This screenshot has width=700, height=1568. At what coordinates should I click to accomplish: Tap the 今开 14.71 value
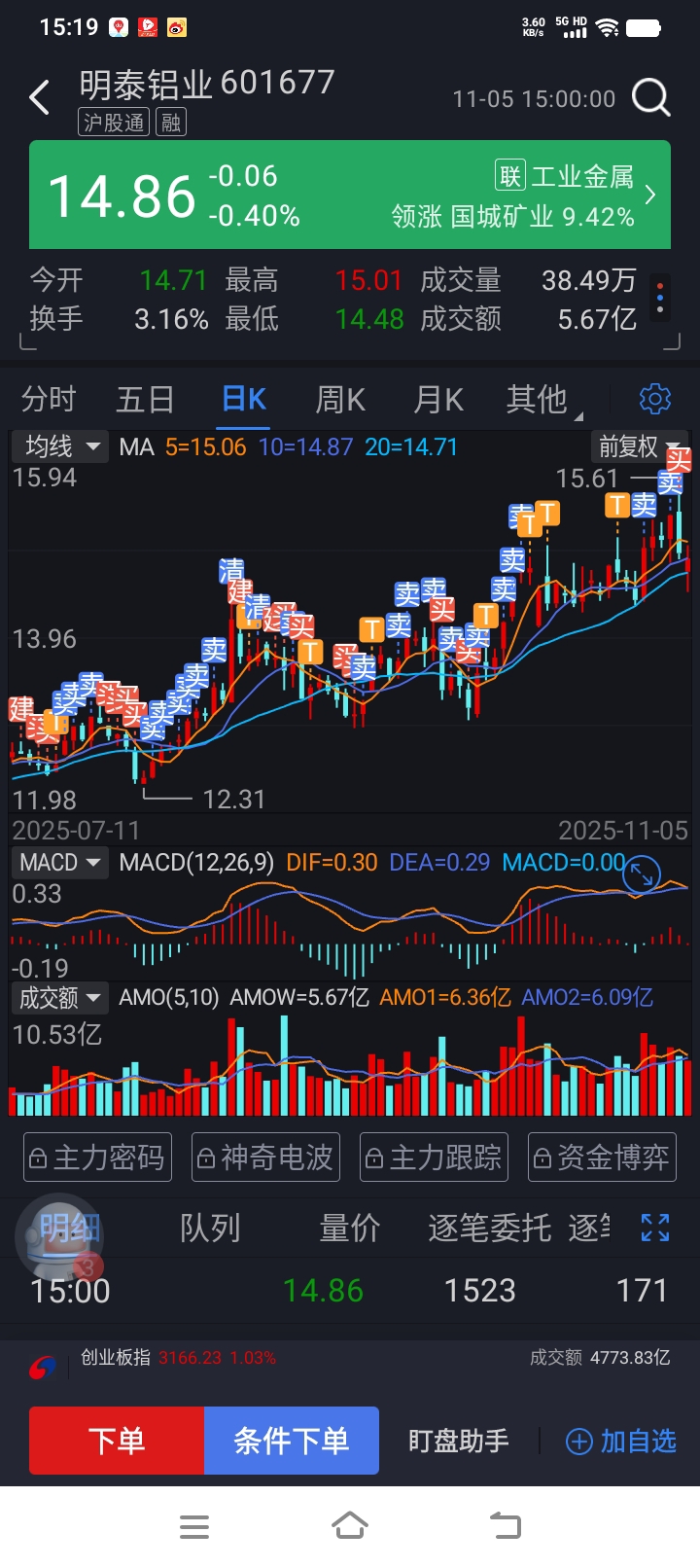point(173,280)
